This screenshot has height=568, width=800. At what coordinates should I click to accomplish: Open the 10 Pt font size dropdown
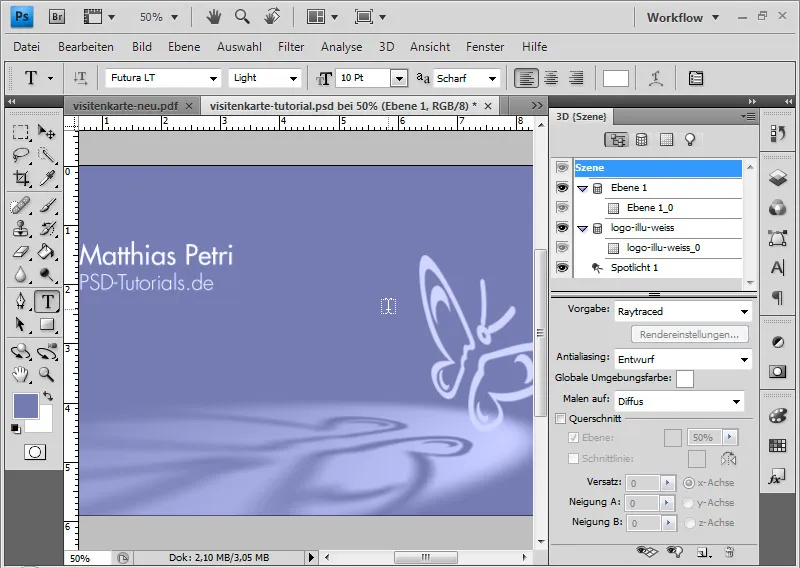399,78
